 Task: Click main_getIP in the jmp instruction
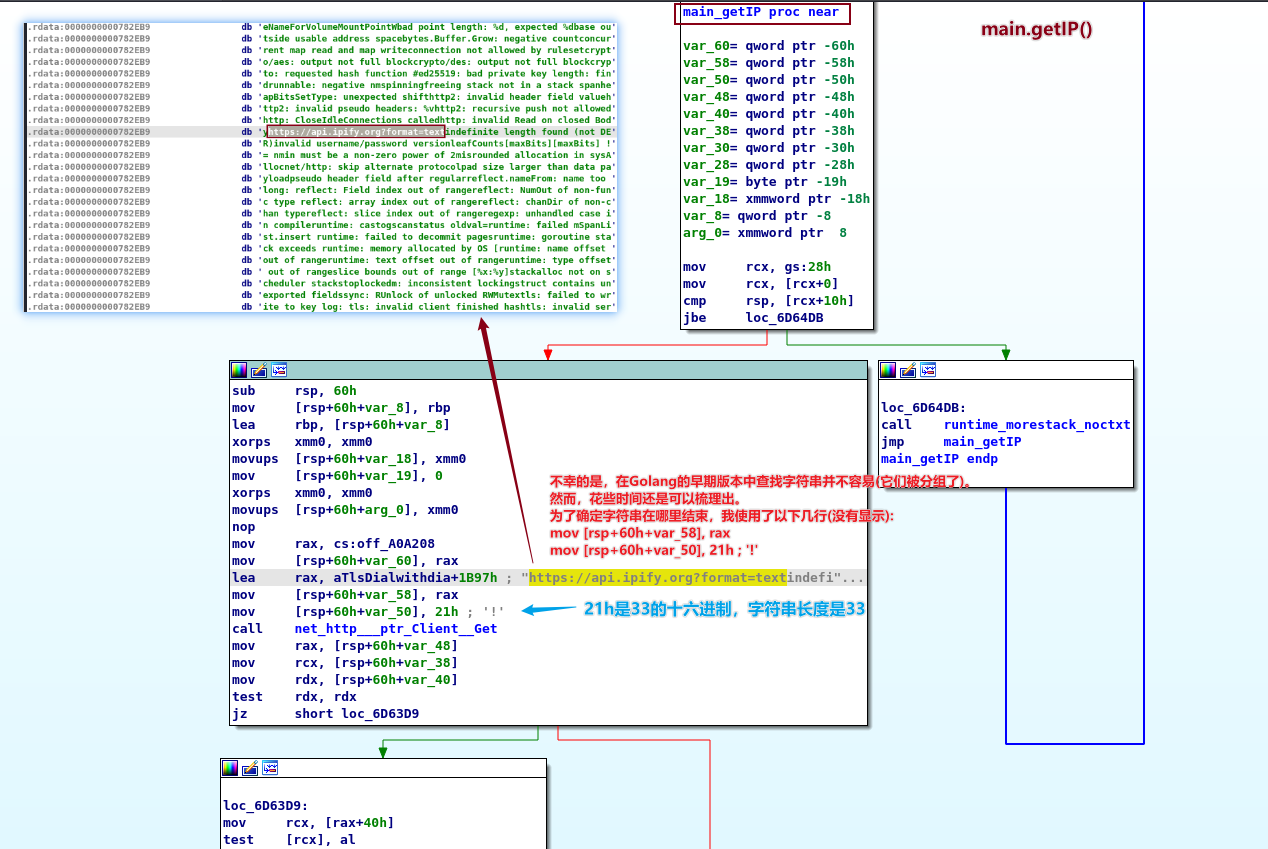tap(982, 442)
